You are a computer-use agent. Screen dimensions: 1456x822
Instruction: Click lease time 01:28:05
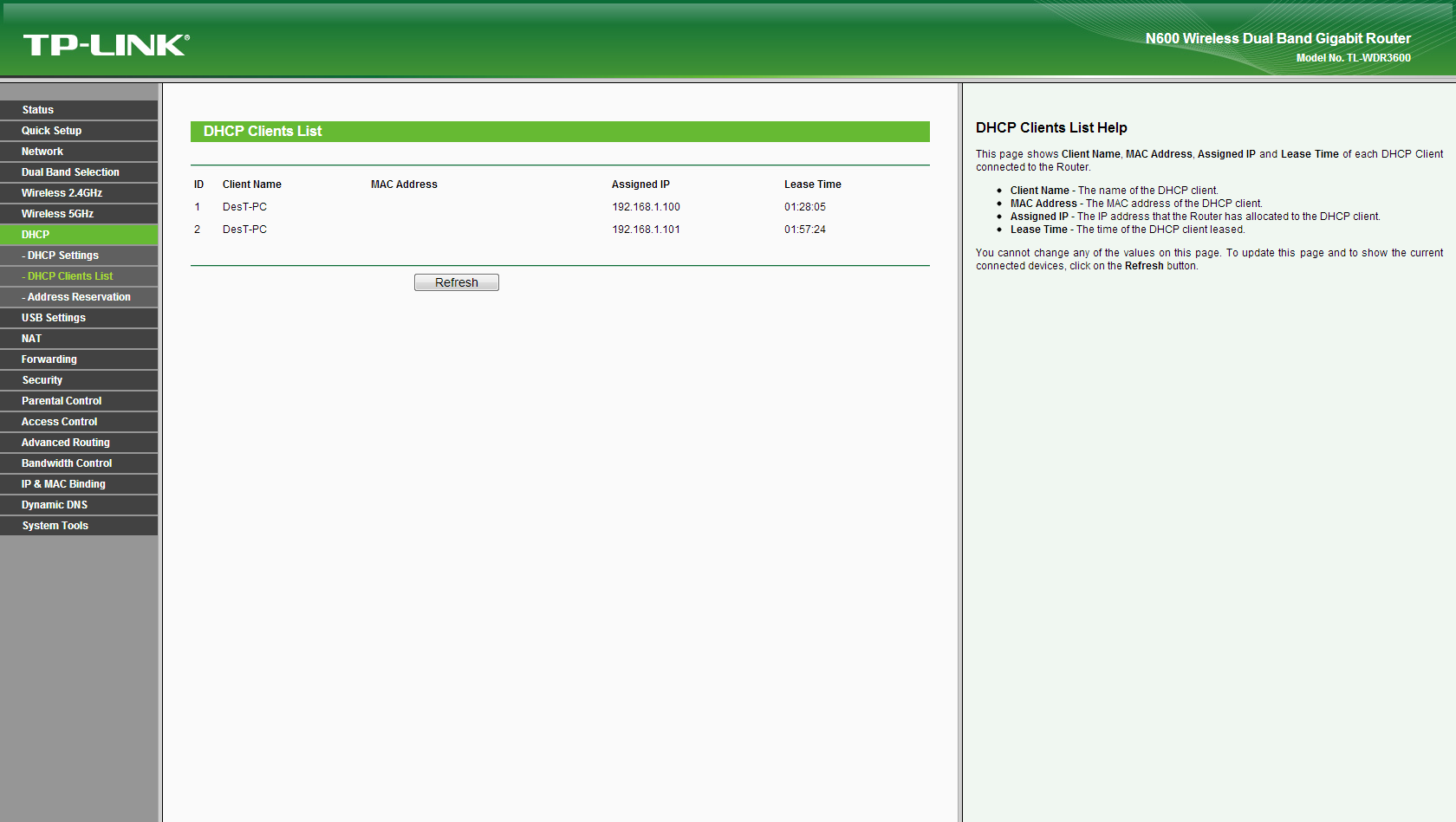coord(805,207)
